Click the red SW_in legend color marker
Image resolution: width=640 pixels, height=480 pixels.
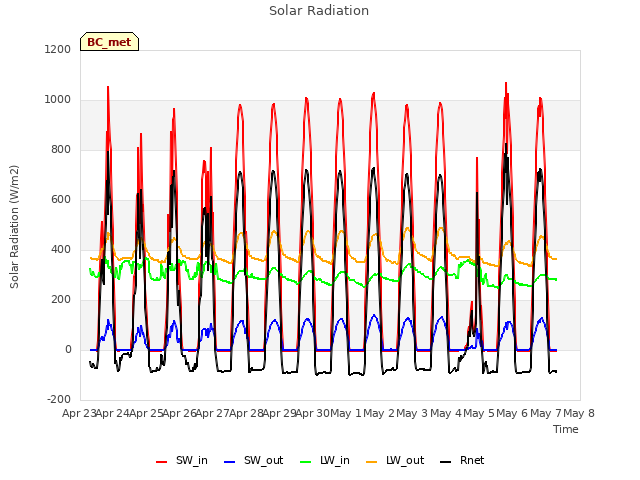pyautogui.click(x=162, y=462)
